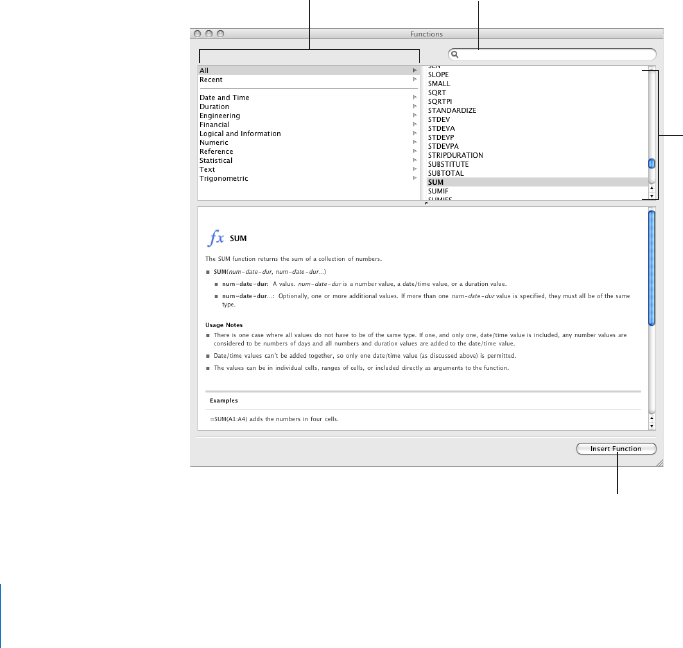This screenshot has width=683, height=648.
Task: Choose STANDARDIZE in the function list
Action: click(x=537, y=110)
